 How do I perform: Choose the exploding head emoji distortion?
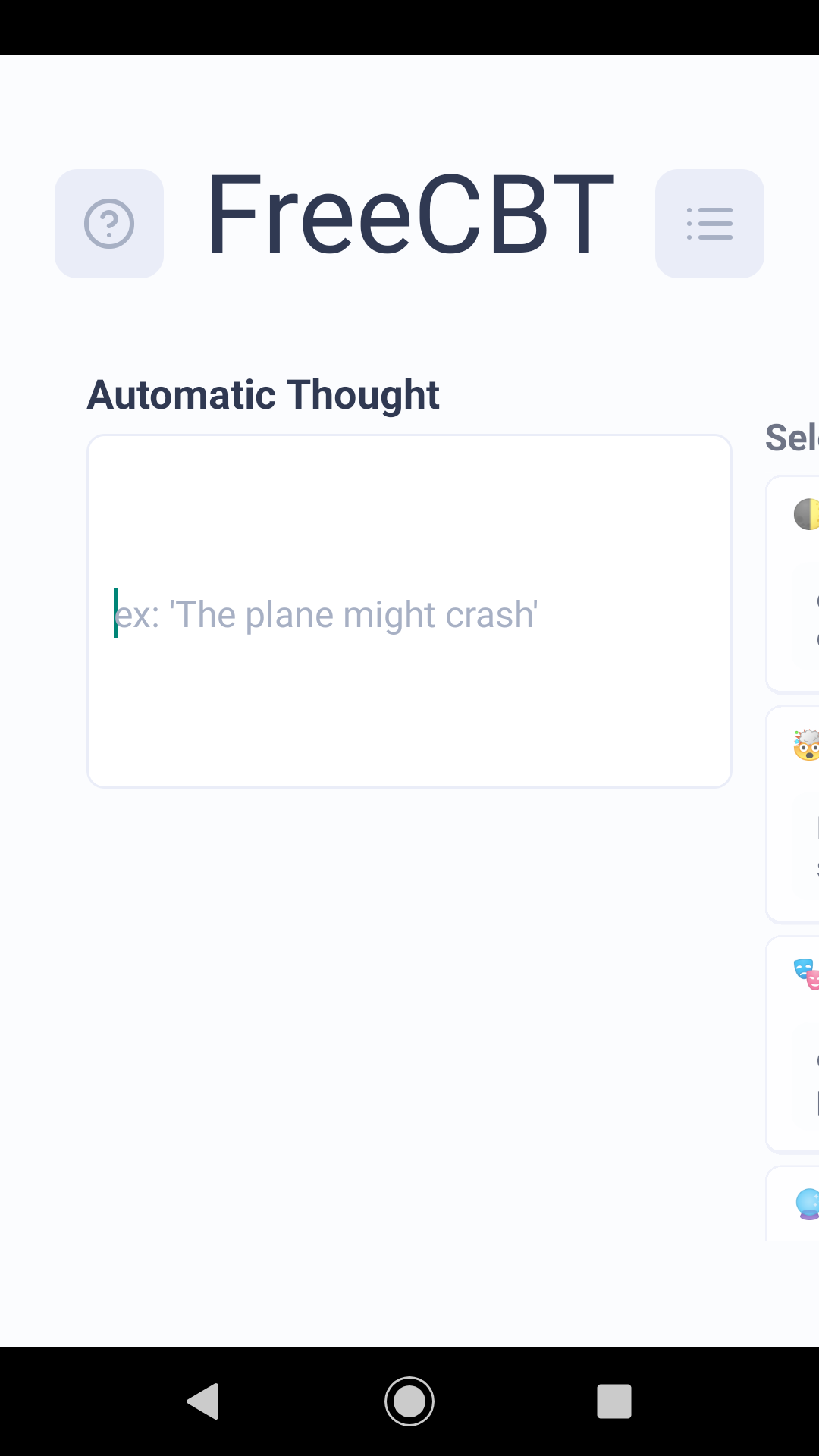pos(806,745)
